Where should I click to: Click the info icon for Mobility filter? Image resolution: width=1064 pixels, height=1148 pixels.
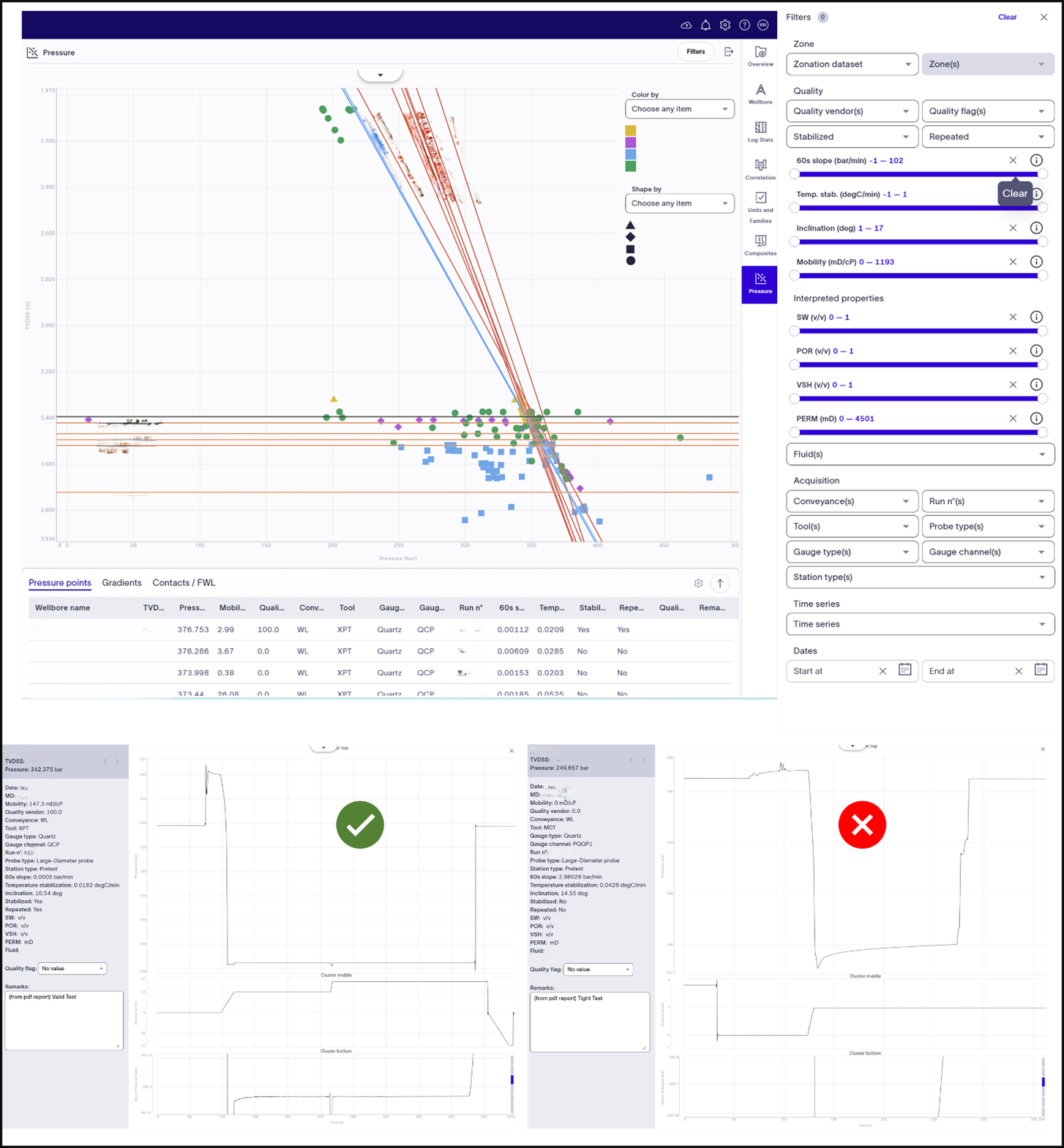click(1036, 262)
